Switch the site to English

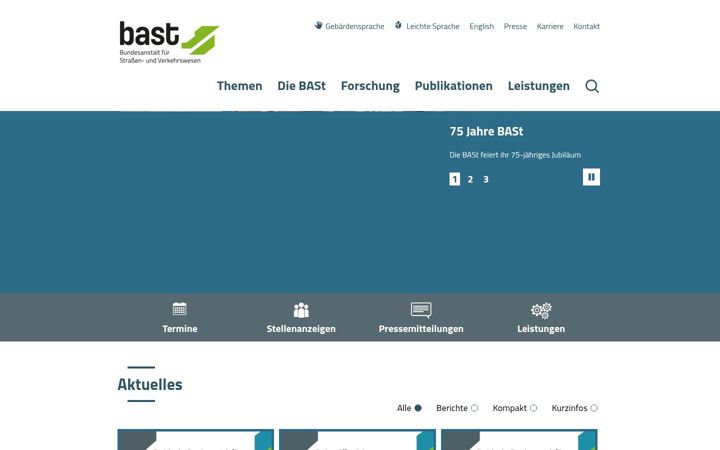pos(481,26)
